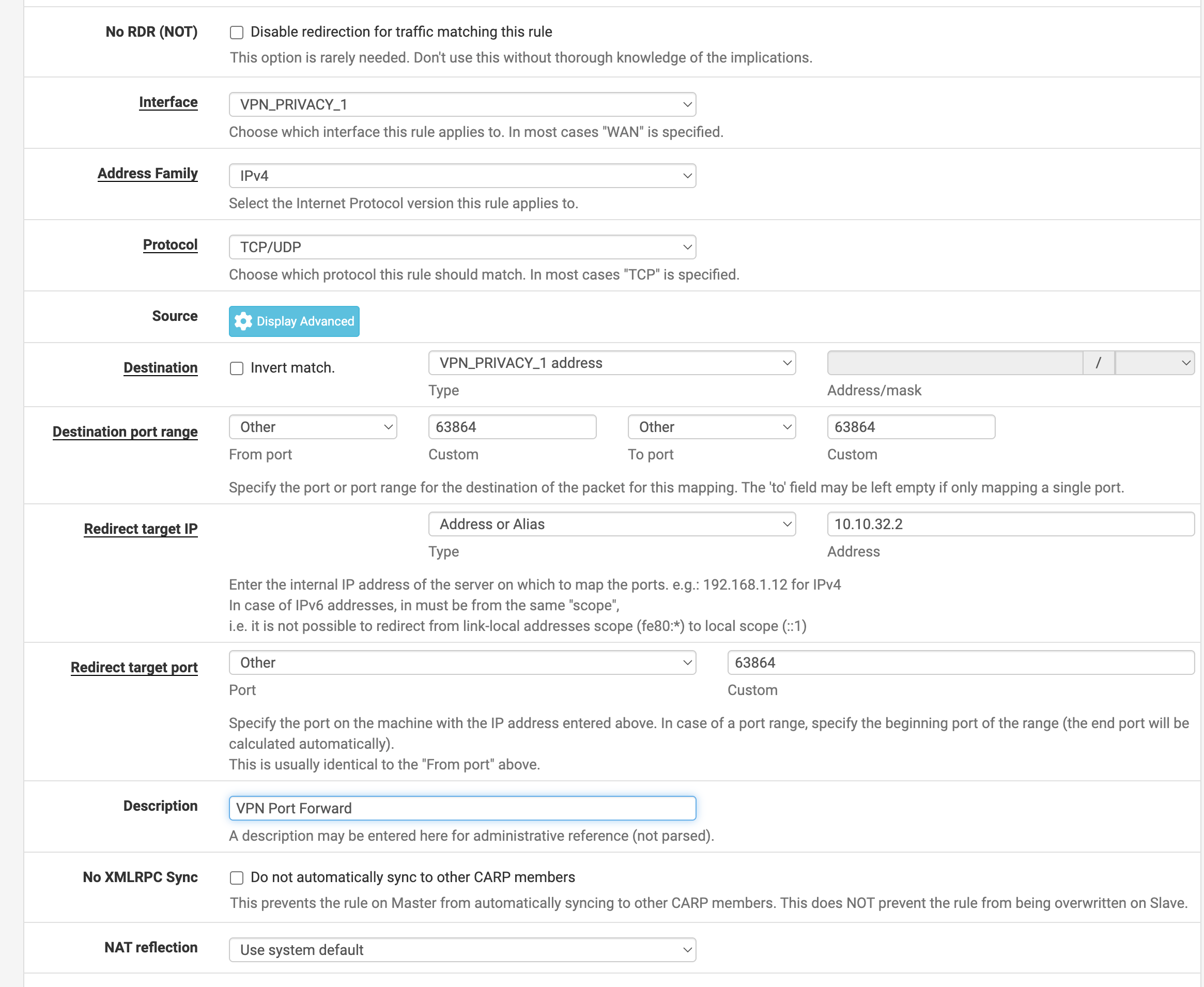Expand the To port Other dropdown
Viewport: 1204px width, 987px height.
[x=712, y=427]
